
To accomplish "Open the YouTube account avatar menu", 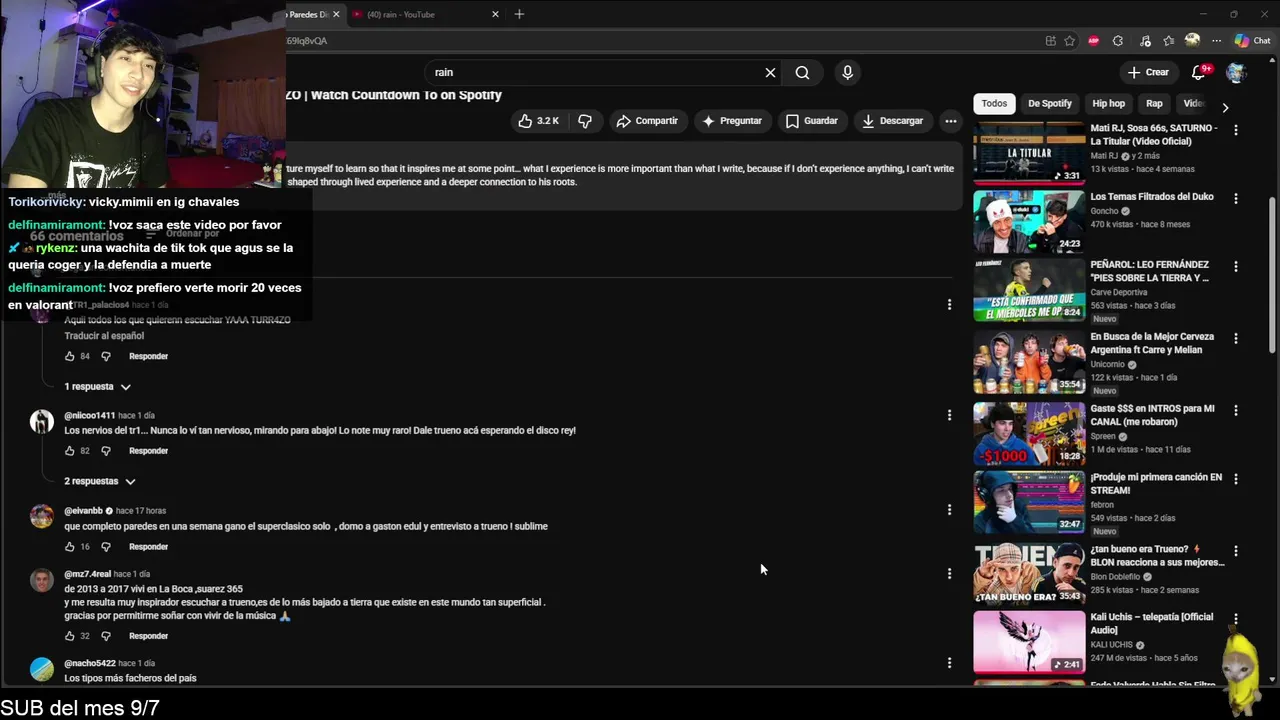I will click(x=1236, y=72).
